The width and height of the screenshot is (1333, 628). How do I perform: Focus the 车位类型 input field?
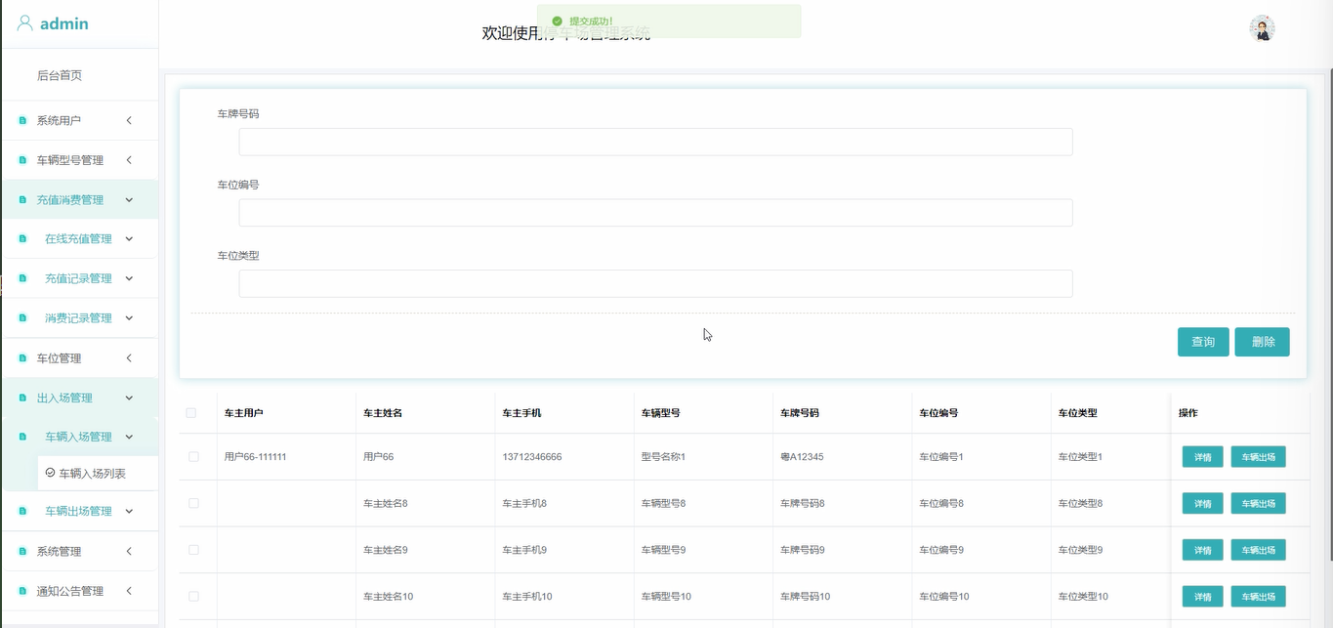(x=655, y=284)
